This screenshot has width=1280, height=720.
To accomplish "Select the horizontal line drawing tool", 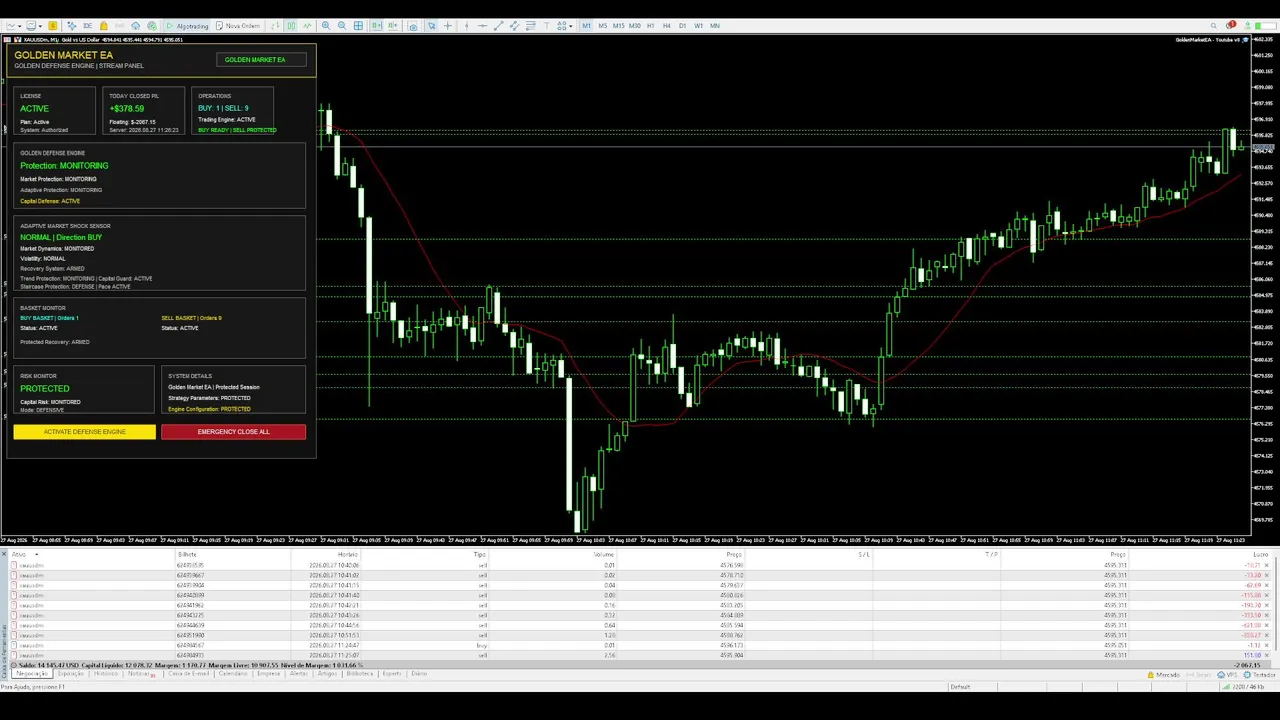I will [x=482, y=26].
